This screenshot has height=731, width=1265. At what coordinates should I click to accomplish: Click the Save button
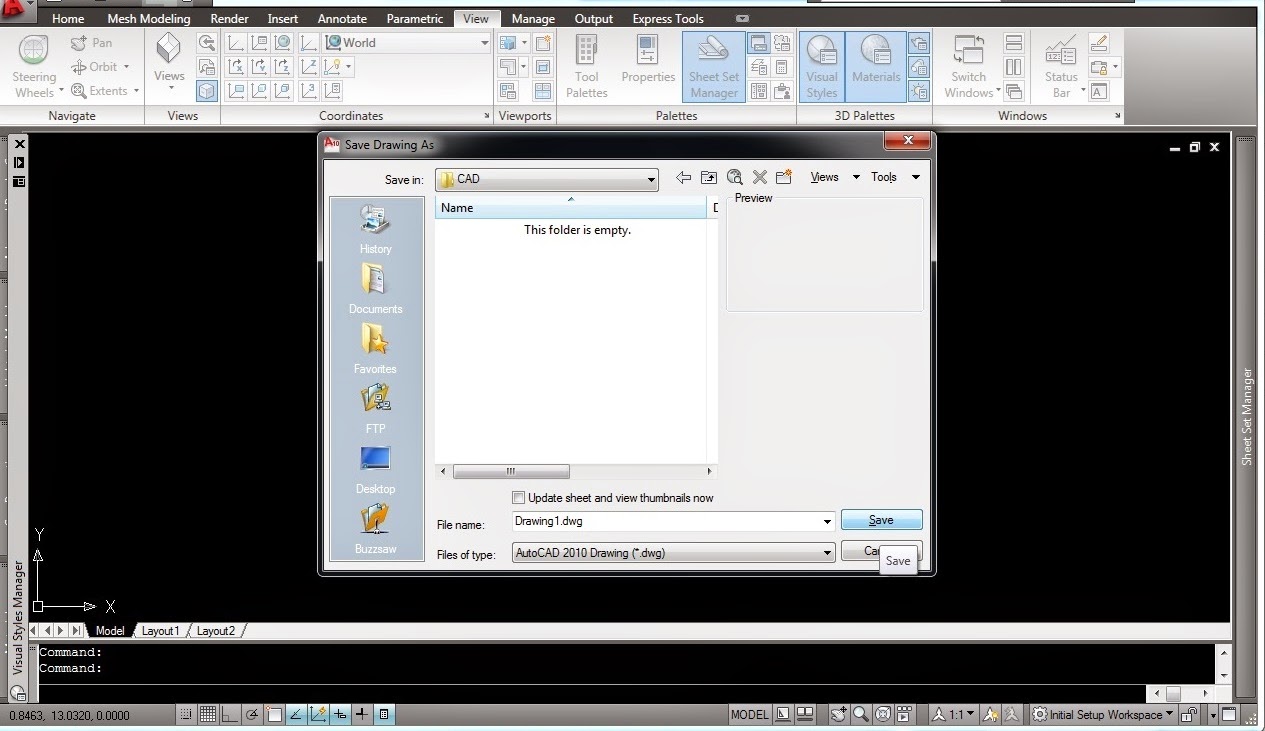(881, 519)
